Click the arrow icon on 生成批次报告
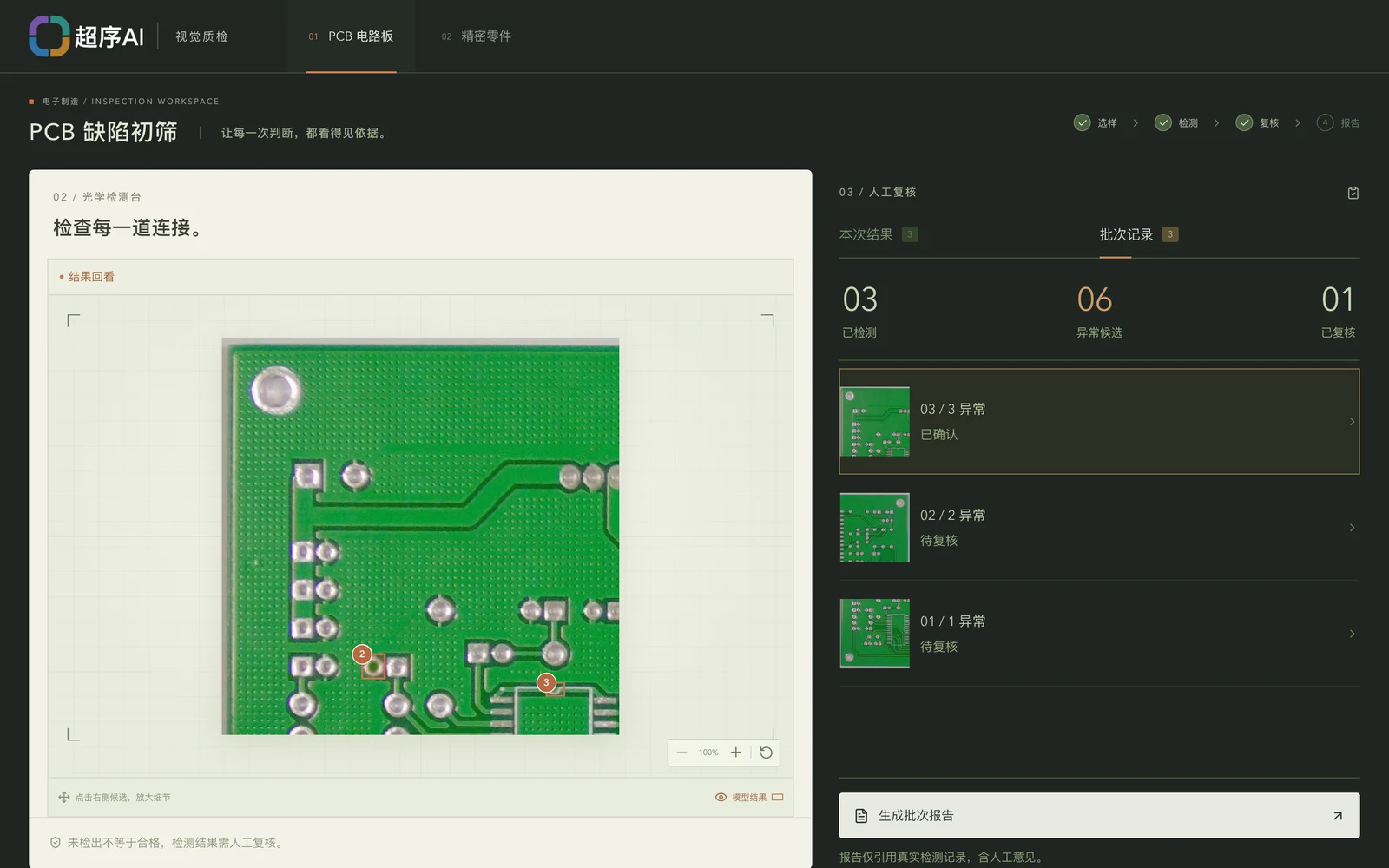This screenshot has height=868, width=1389. tap(1338, 816)
